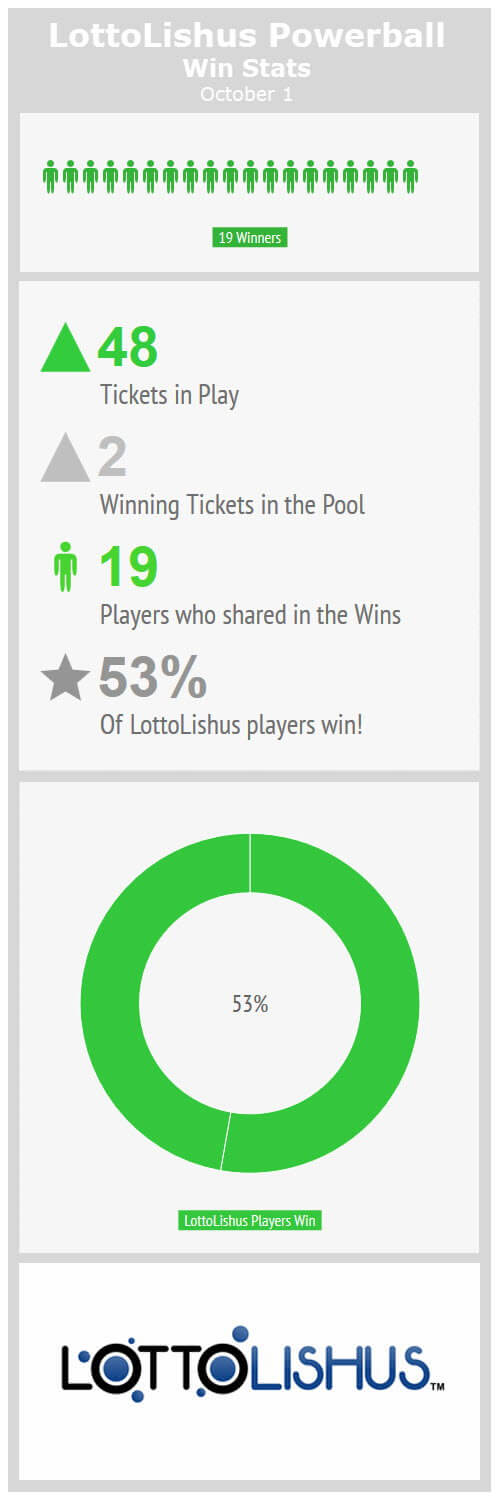Click the first person icon in winners row
This screenshot has height=1500, width=500.
(x=50, y=176)
